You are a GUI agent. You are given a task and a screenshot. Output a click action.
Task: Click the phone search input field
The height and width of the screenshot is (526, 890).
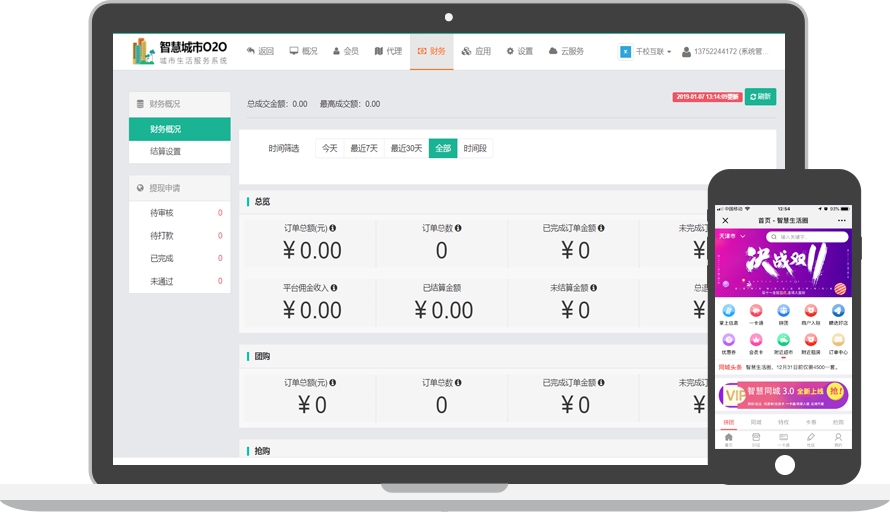pyautogui.click(x=807, y=237)
